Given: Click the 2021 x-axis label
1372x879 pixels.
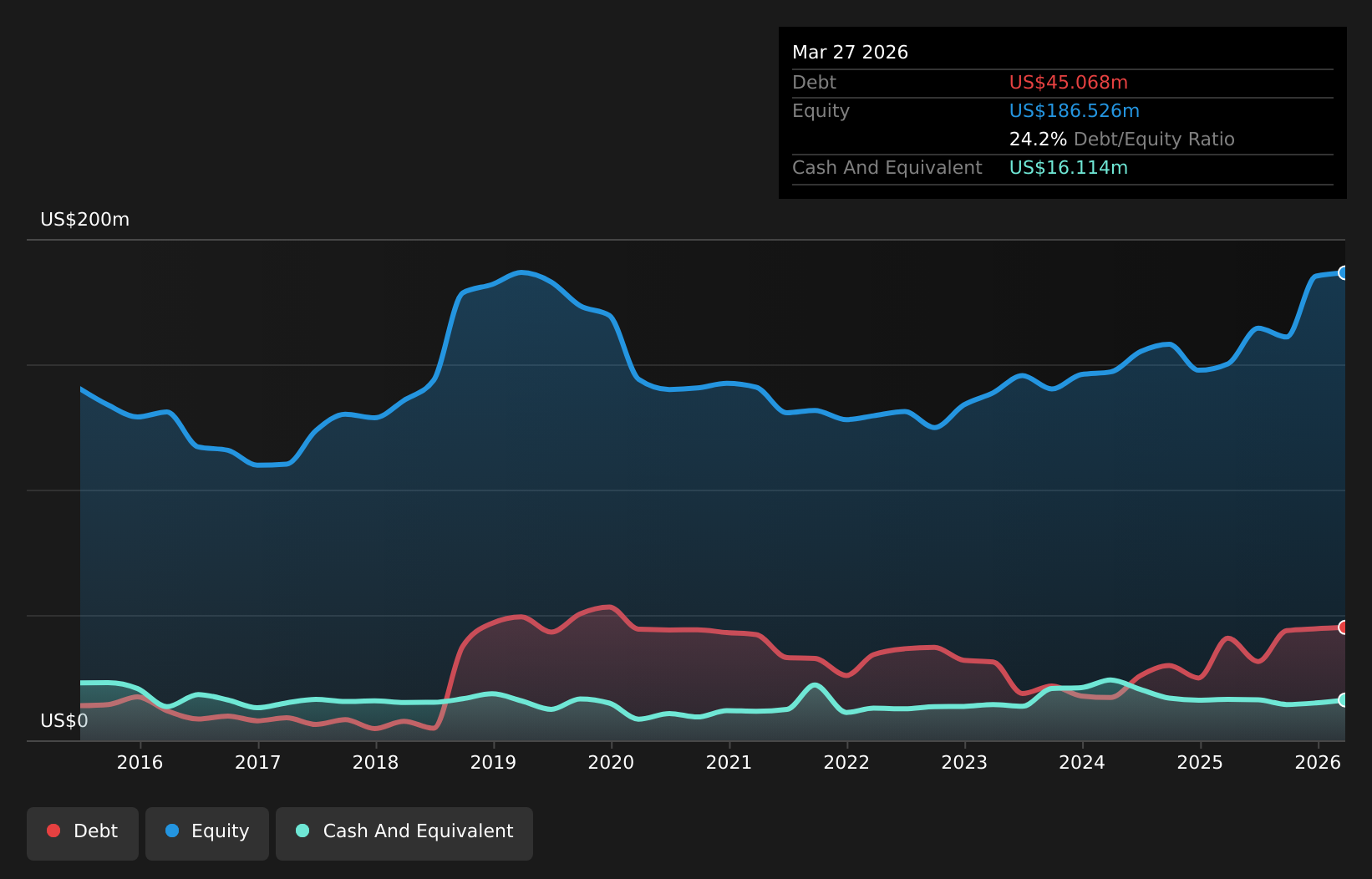Looking at the screenshot, I should click(729, 762).
